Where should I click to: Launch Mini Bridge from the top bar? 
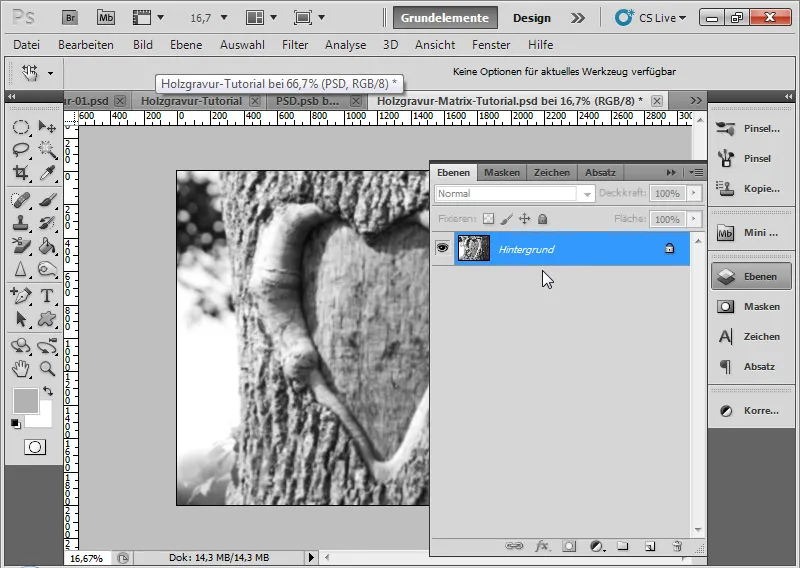pos(106,18)
